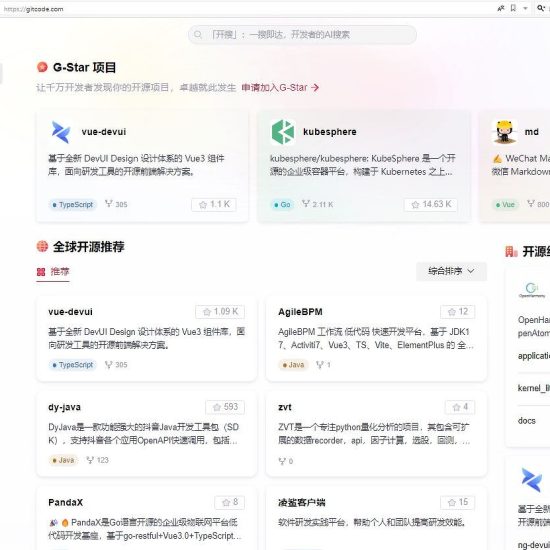Click the kubesphere logo icon
The width and height of the screenshot is (550, 550).
point(283,132)
